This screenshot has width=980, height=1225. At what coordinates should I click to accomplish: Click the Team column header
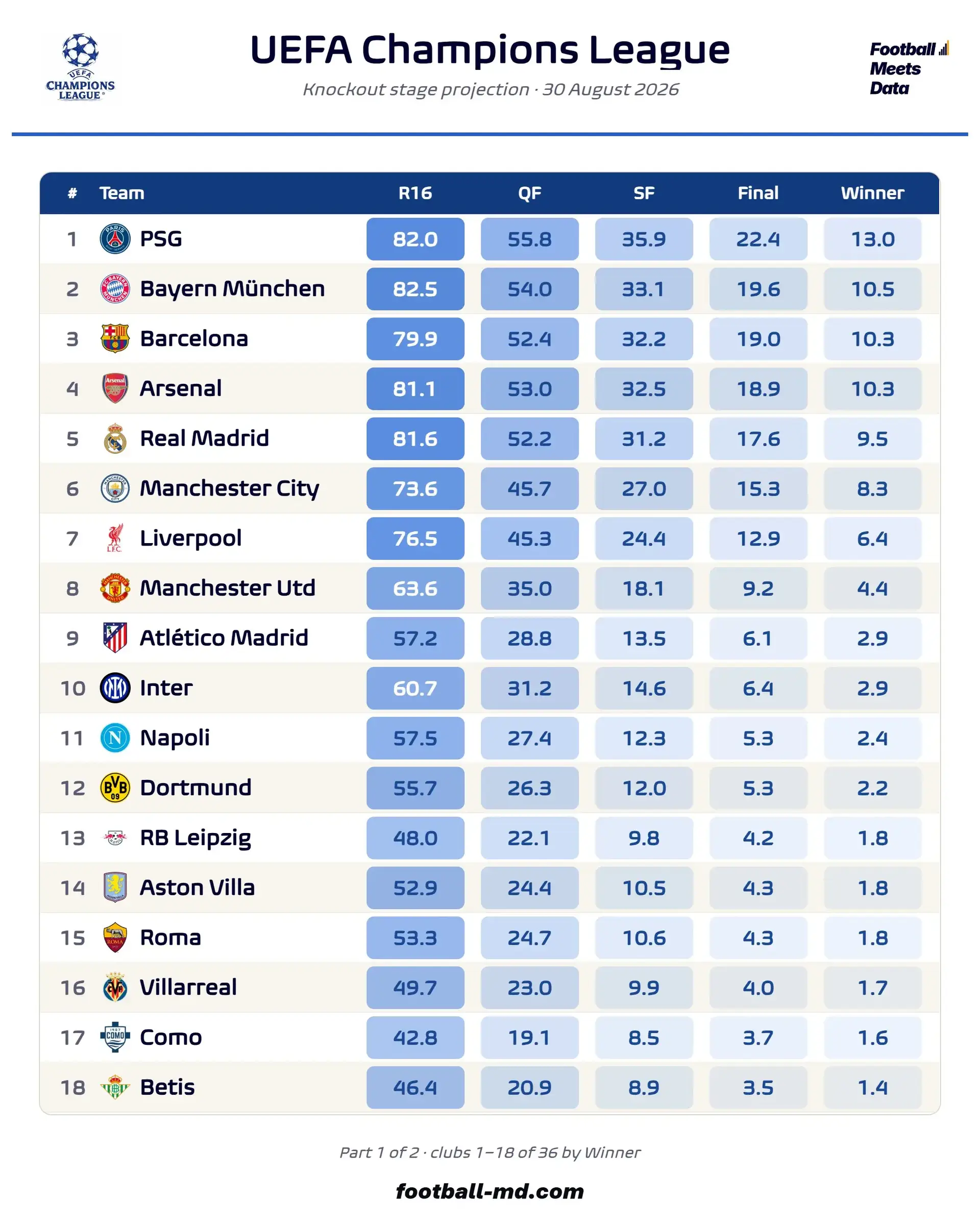[x=121, y=193]
